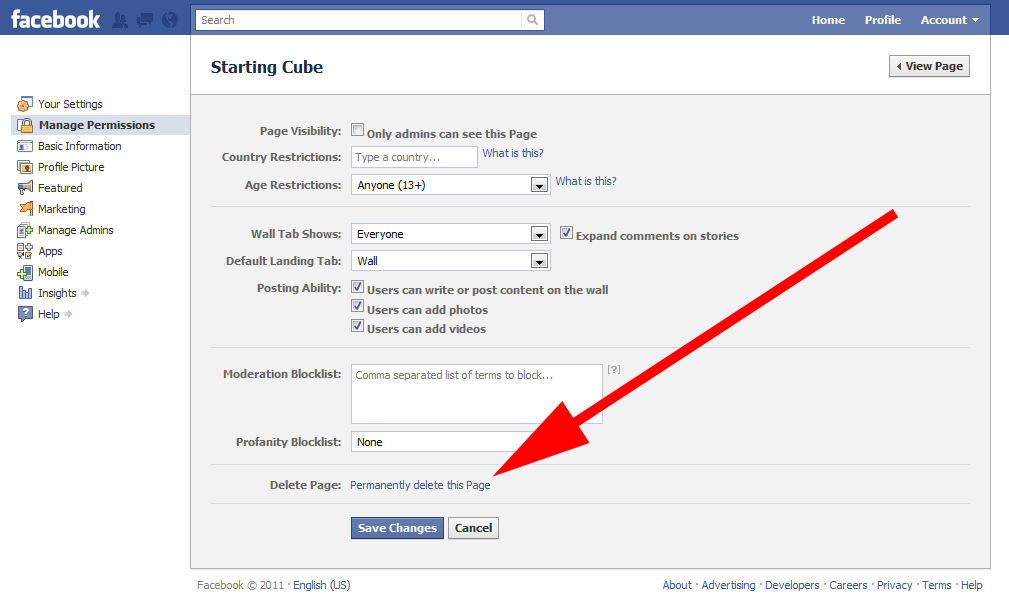Screen dimensions: 1009x605
Task: Click the delete link to remove Page
Action: (428, 485)
